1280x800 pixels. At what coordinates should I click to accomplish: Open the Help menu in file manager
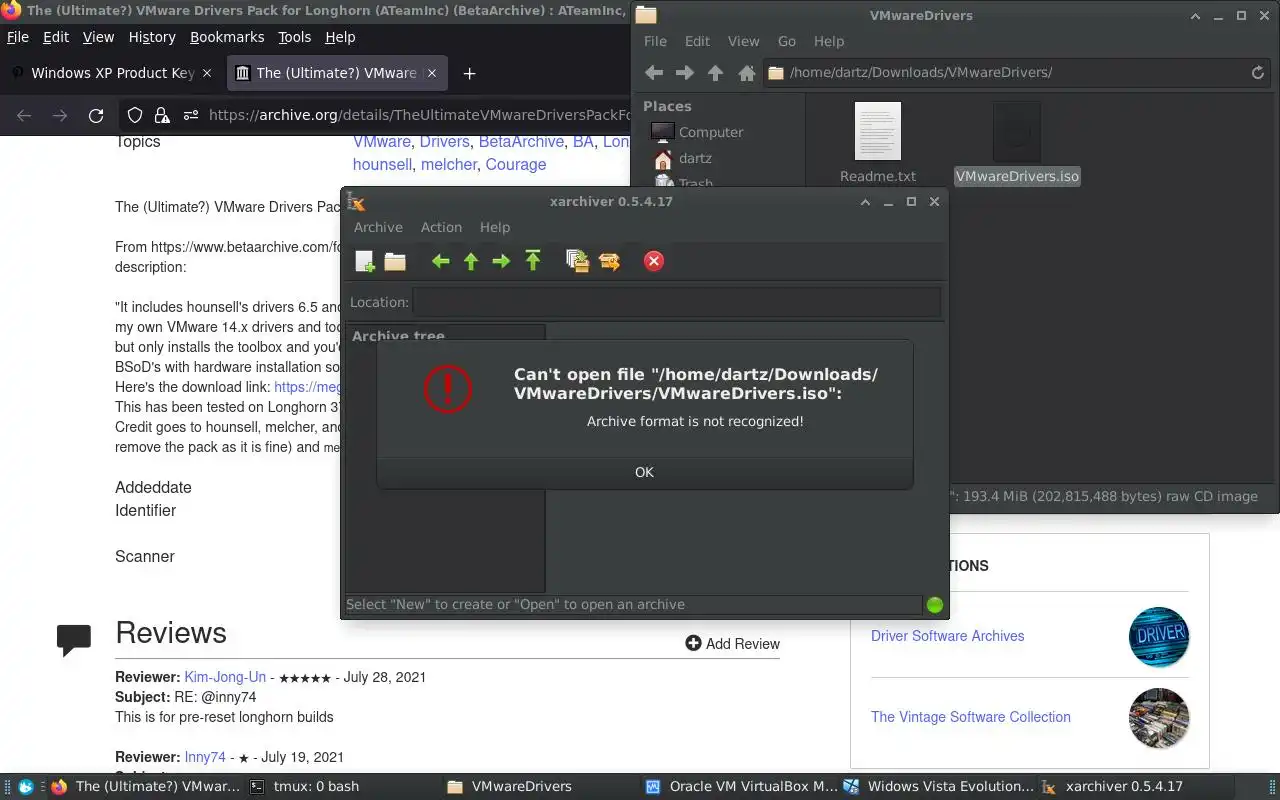pos(829,41)
